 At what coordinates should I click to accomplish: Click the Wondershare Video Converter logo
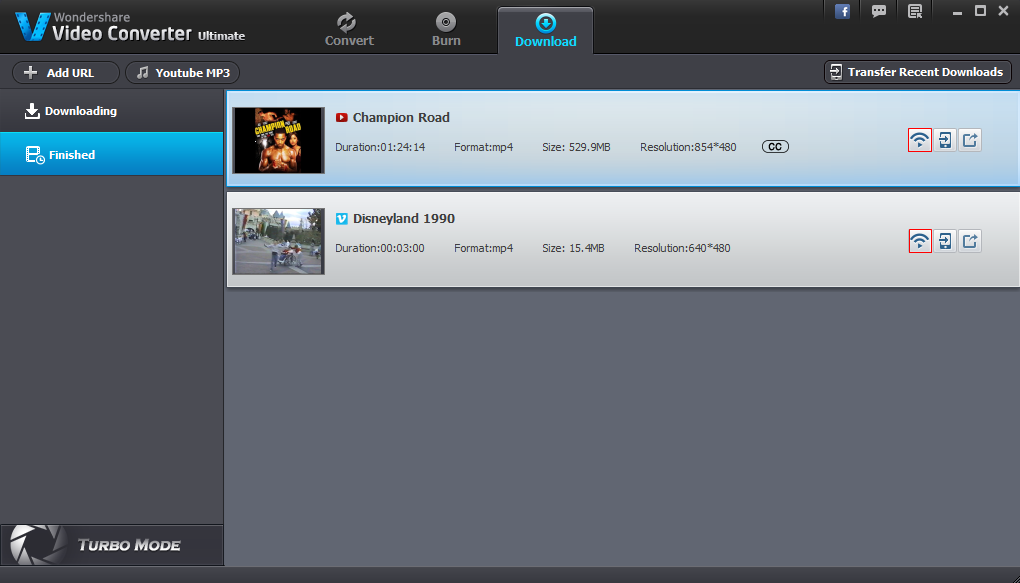point(130,27)
